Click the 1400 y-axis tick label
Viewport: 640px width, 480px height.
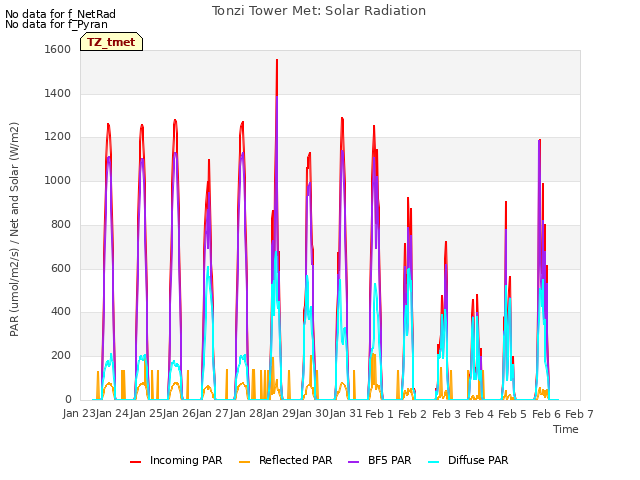[58, 93]
